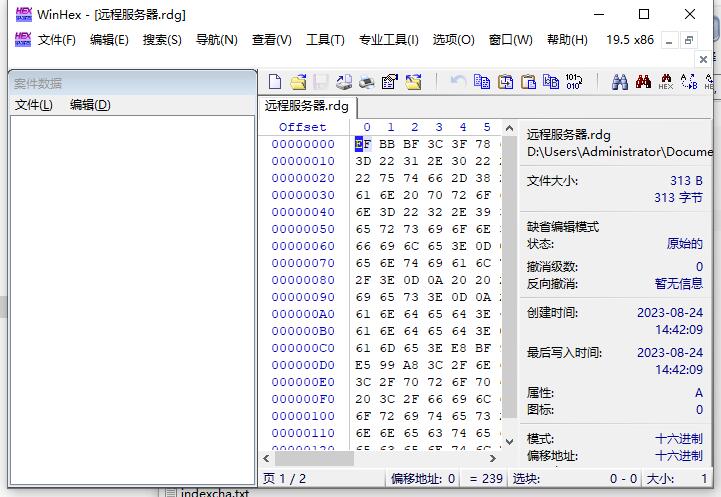
Task: Click red binoculars search icon
Action: pos(643,82)
